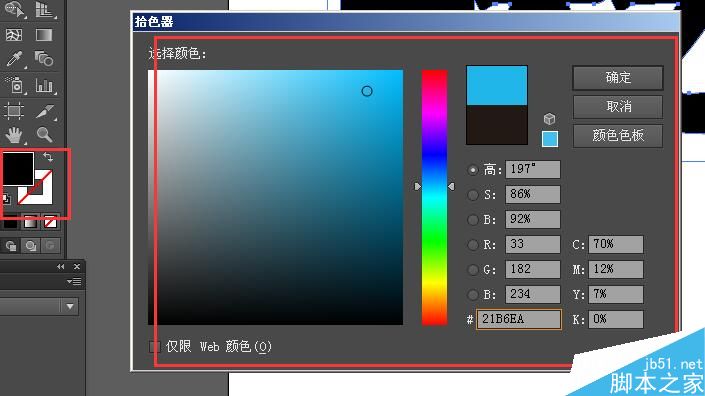Click the hue slider left arrow handle
The width and height of the screenshot is (705, 396).
417,186
